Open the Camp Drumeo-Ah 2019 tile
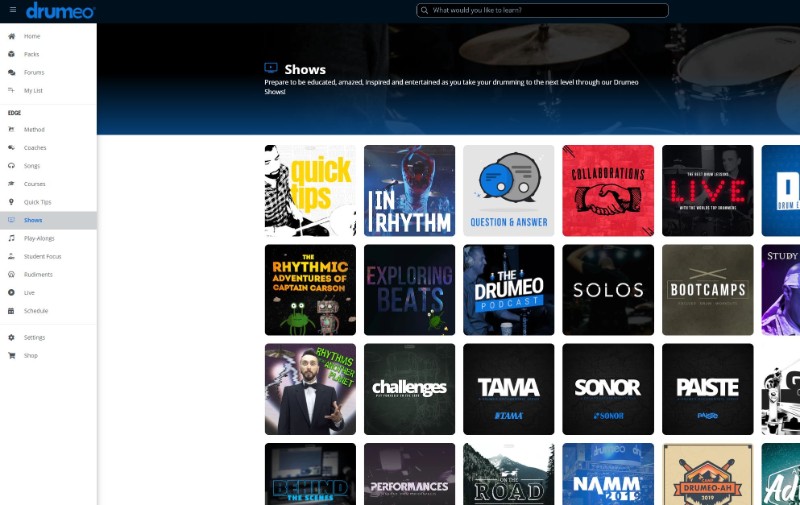This screenshot has width=800, height=505. click(707, 474)
